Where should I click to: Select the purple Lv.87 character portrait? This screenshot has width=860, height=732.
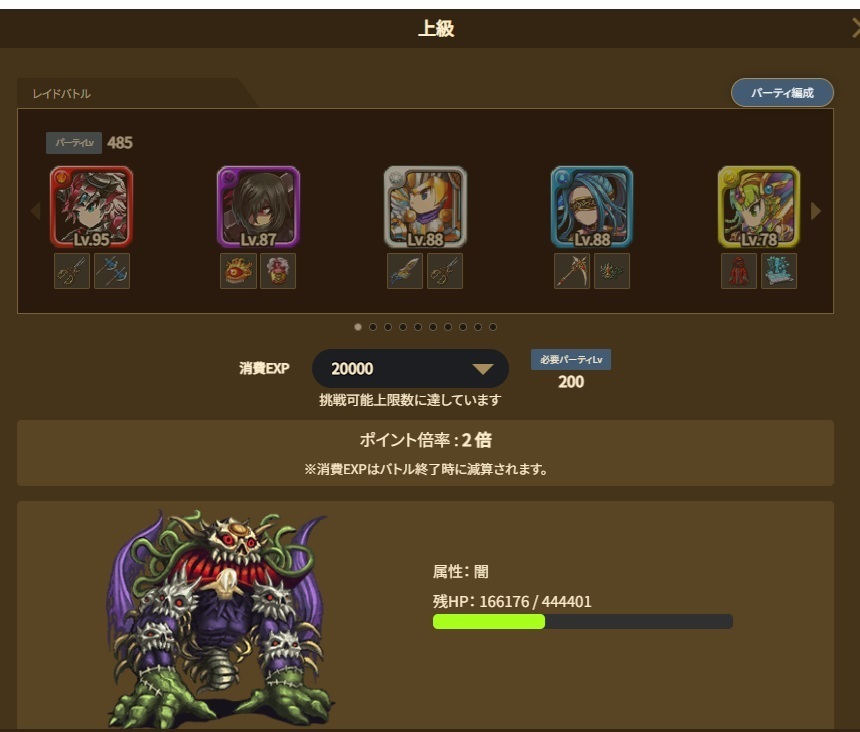pyautogui.click(x=258, y=207)
